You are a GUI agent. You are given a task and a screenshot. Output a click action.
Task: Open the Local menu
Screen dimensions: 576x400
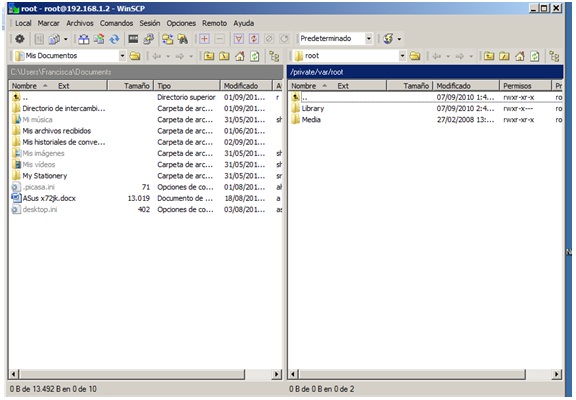pos(23,23)
